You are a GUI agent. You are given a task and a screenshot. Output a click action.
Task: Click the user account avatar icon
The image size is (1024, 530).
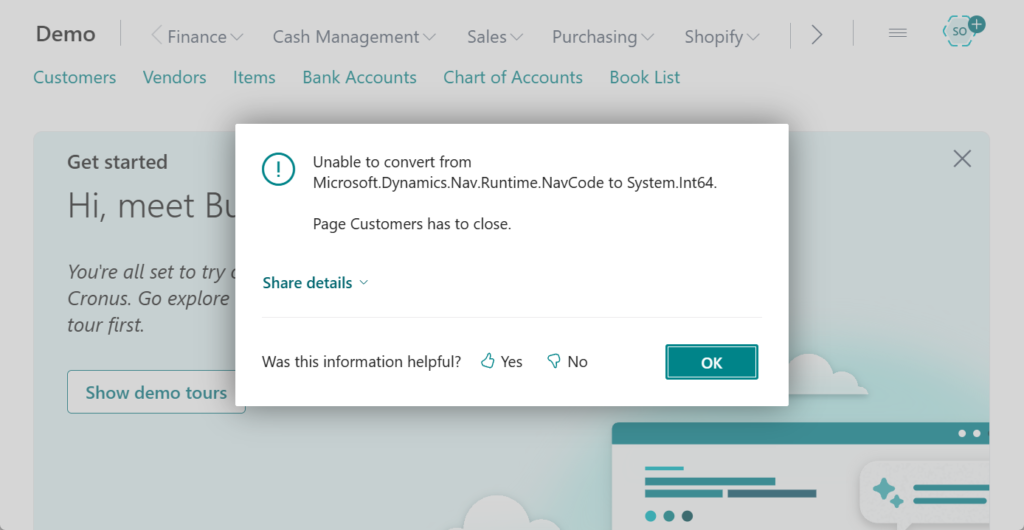961,32
